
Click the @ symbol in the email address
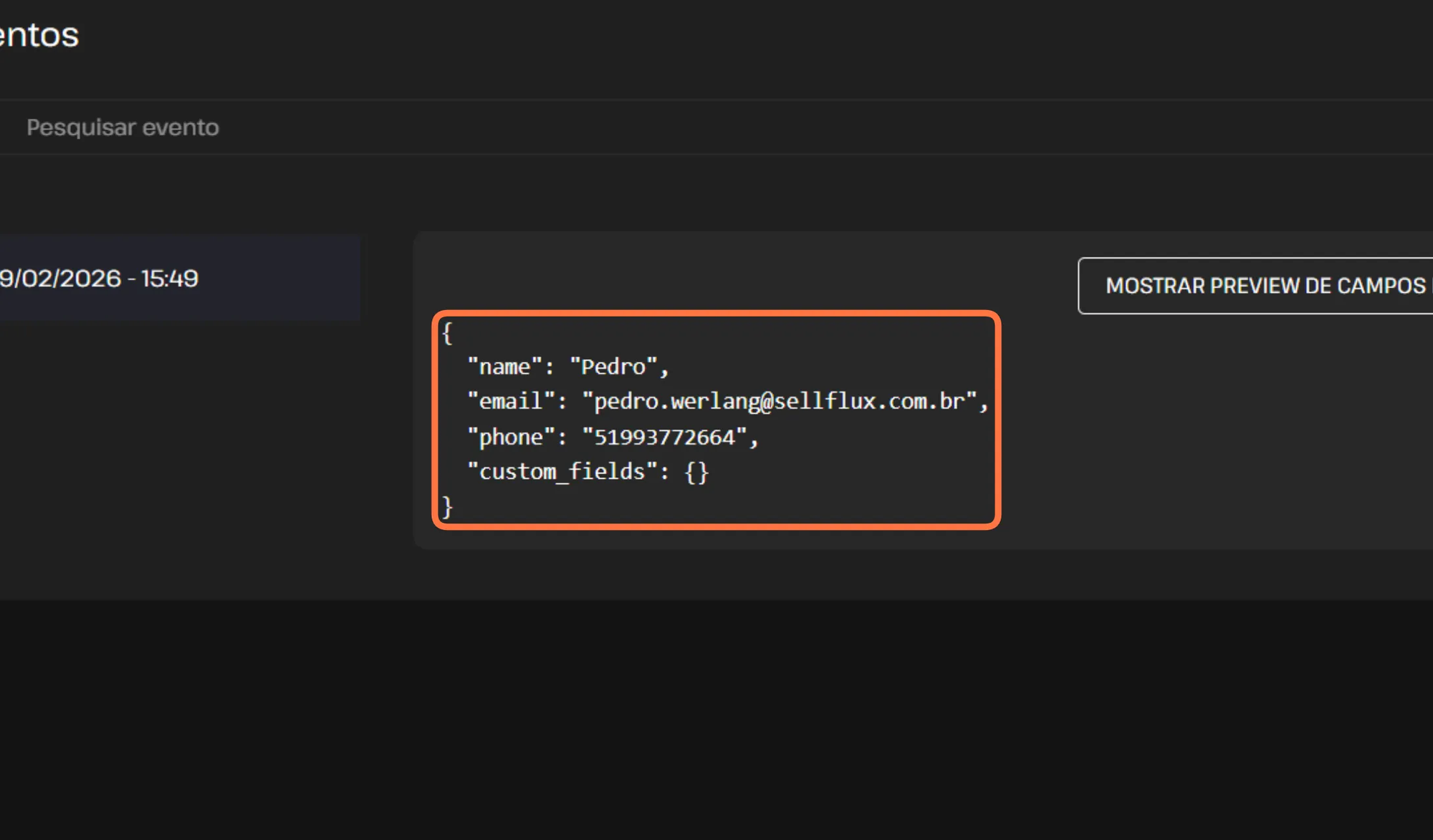click(766, 402)
